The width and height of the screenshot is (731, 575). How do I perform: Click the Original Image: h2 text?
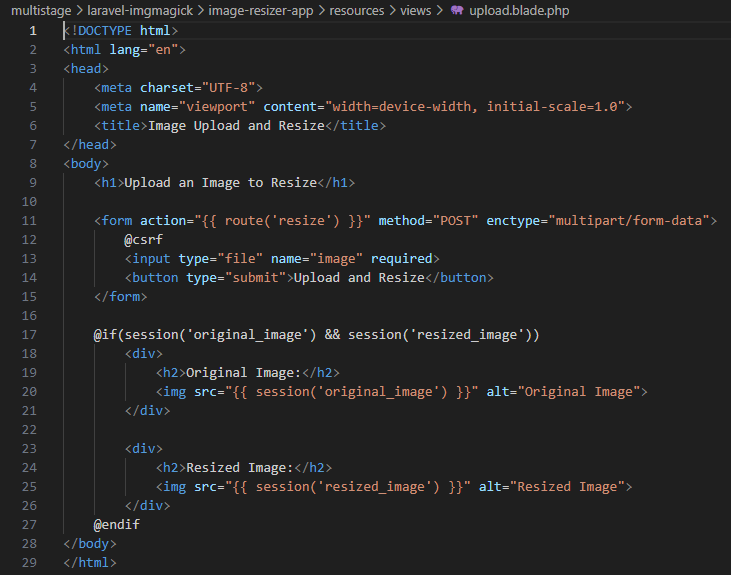pyautogui.click(x=243, y=373)
